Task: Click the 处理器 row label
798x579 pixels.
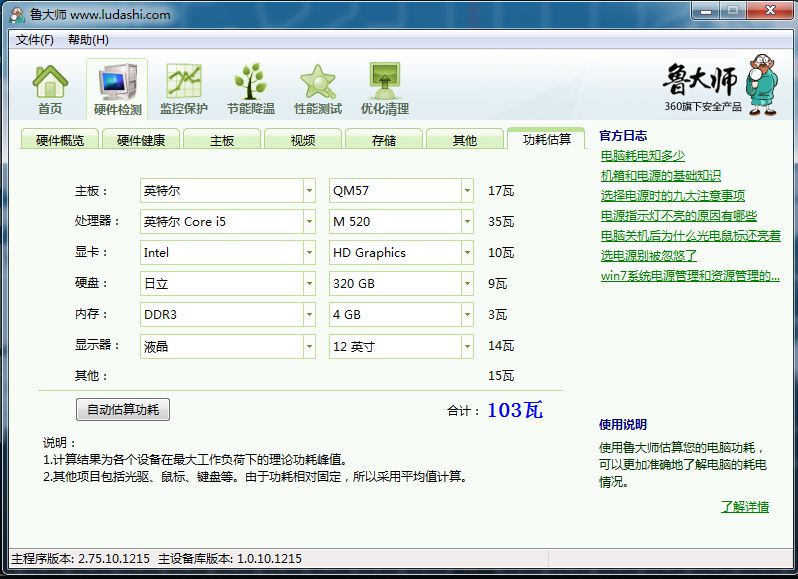Action: [97, 221]
